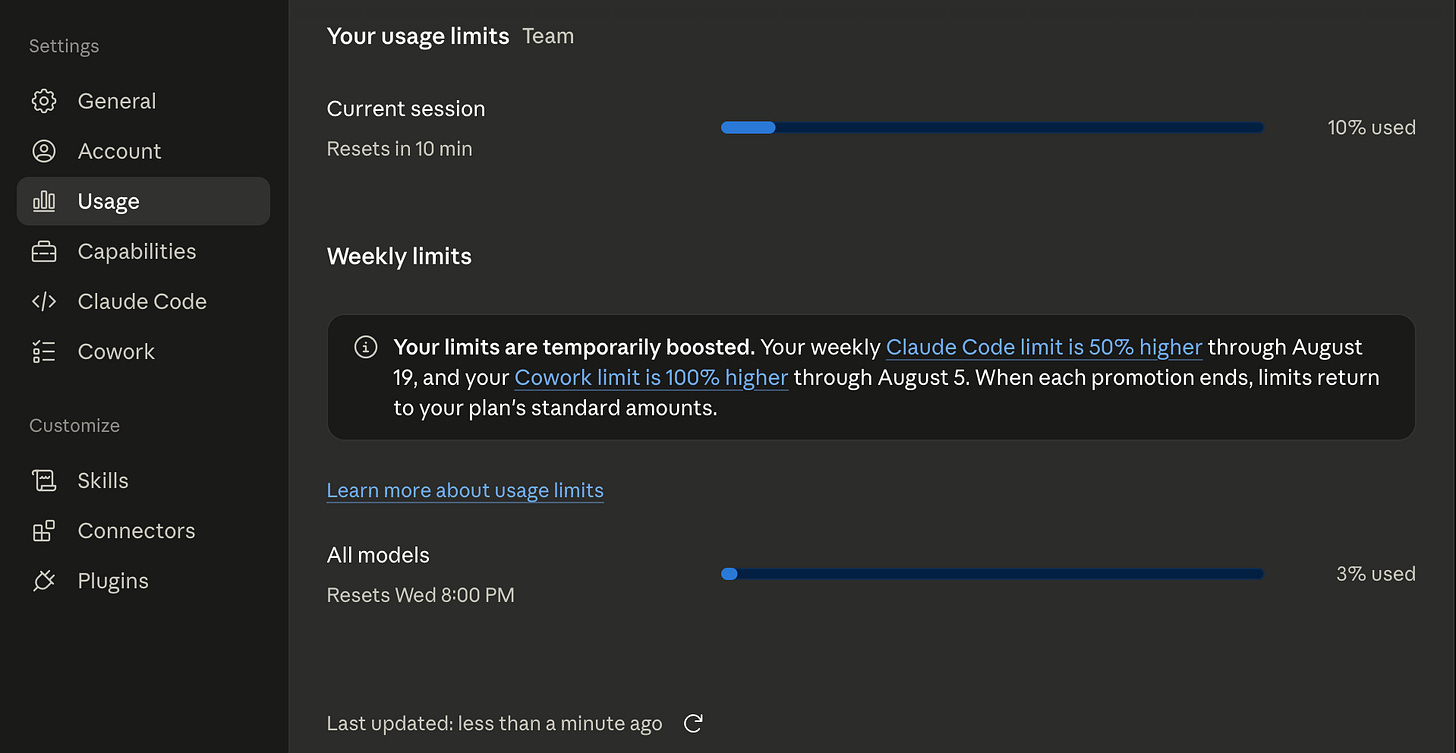Screen dimensions: 1456x753
Task: Click the Account profile icon
Action: [x=44, y=151]
